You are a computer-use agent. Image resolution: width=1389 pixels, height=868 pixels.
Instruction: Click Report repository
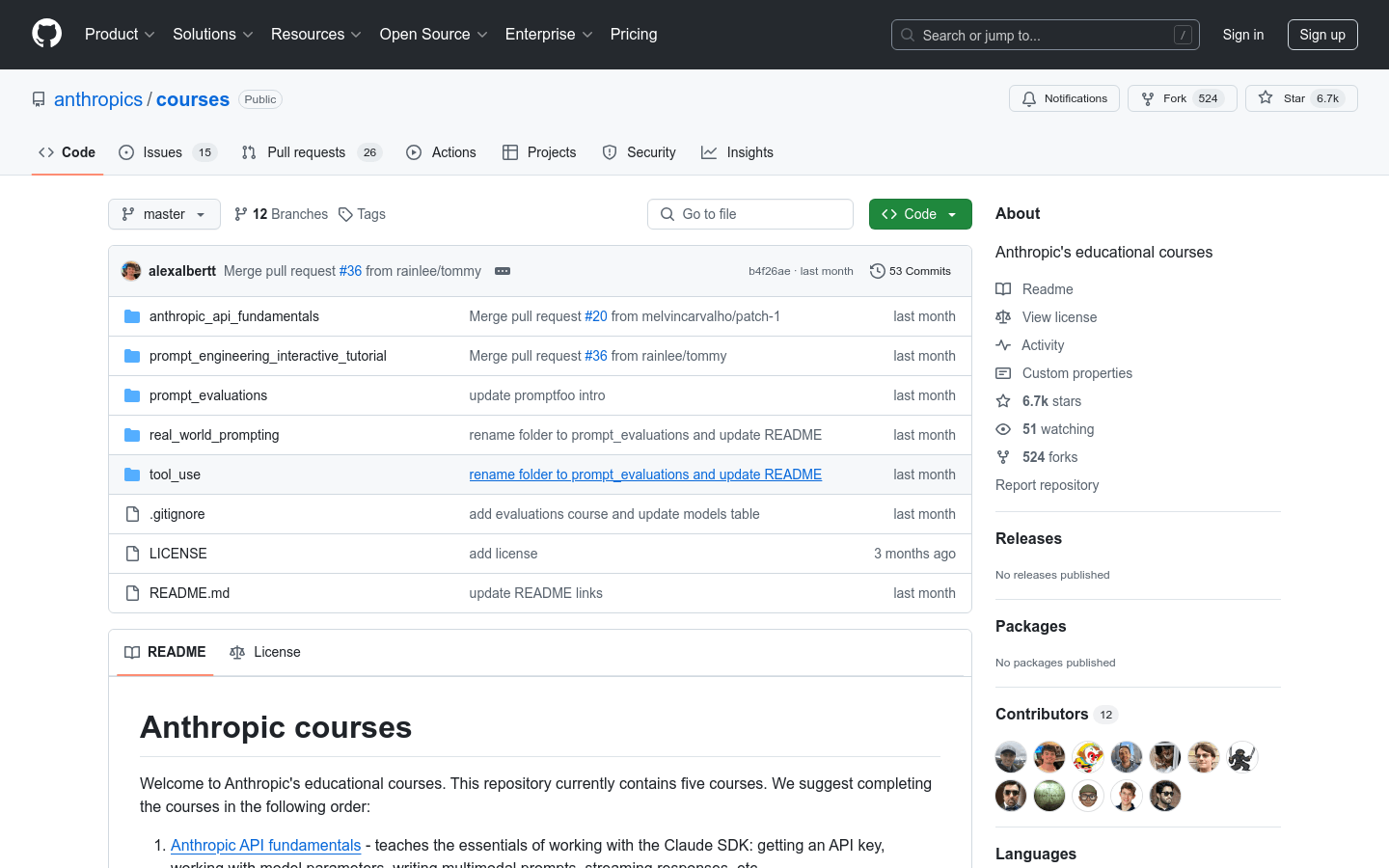(1047, 485)
